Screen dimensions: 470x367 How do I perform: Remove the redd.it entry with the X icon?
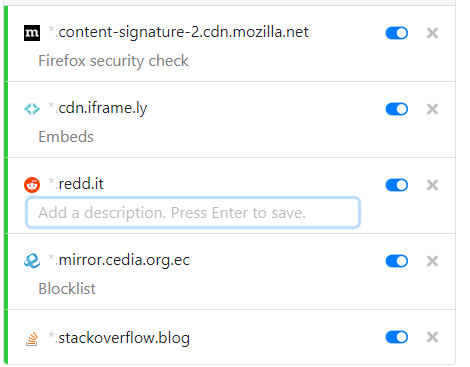[x=432, y=185]
